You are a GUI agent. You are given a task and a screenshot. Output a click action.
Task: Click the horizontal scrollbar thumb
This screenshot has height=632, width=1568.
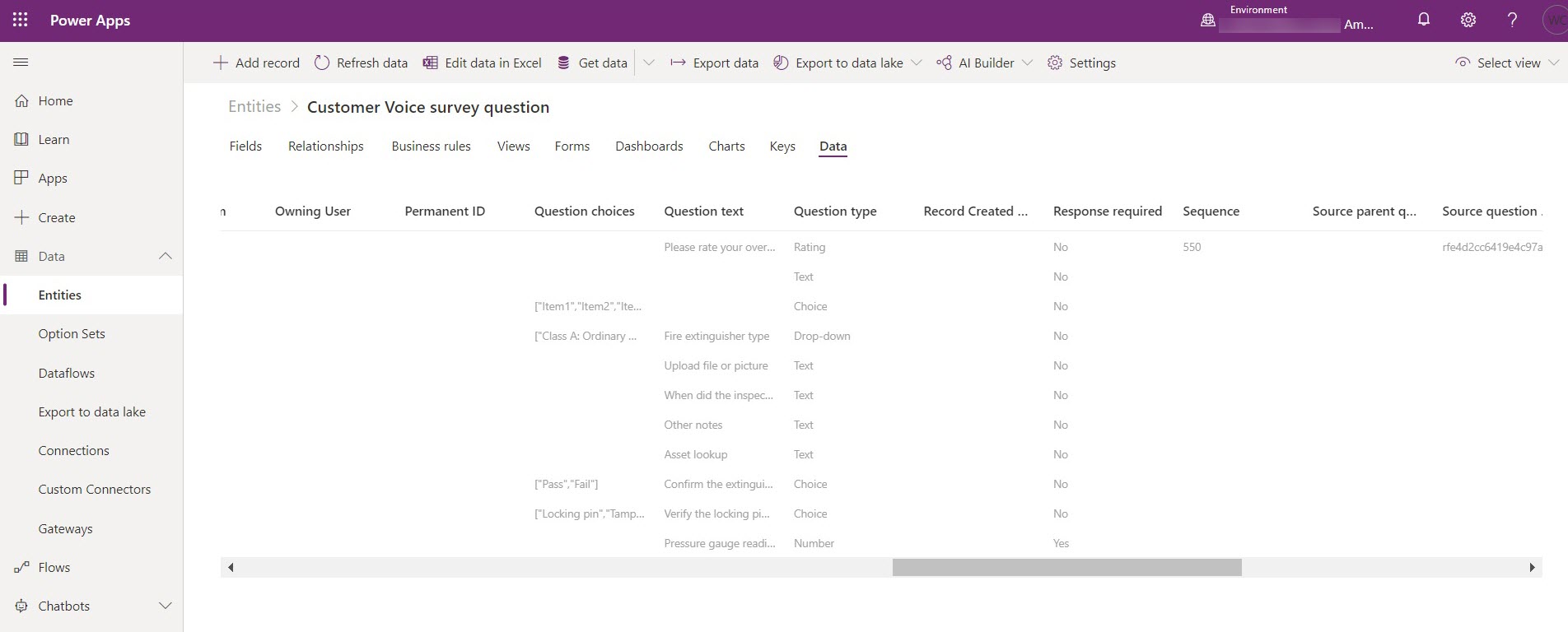1067,567
